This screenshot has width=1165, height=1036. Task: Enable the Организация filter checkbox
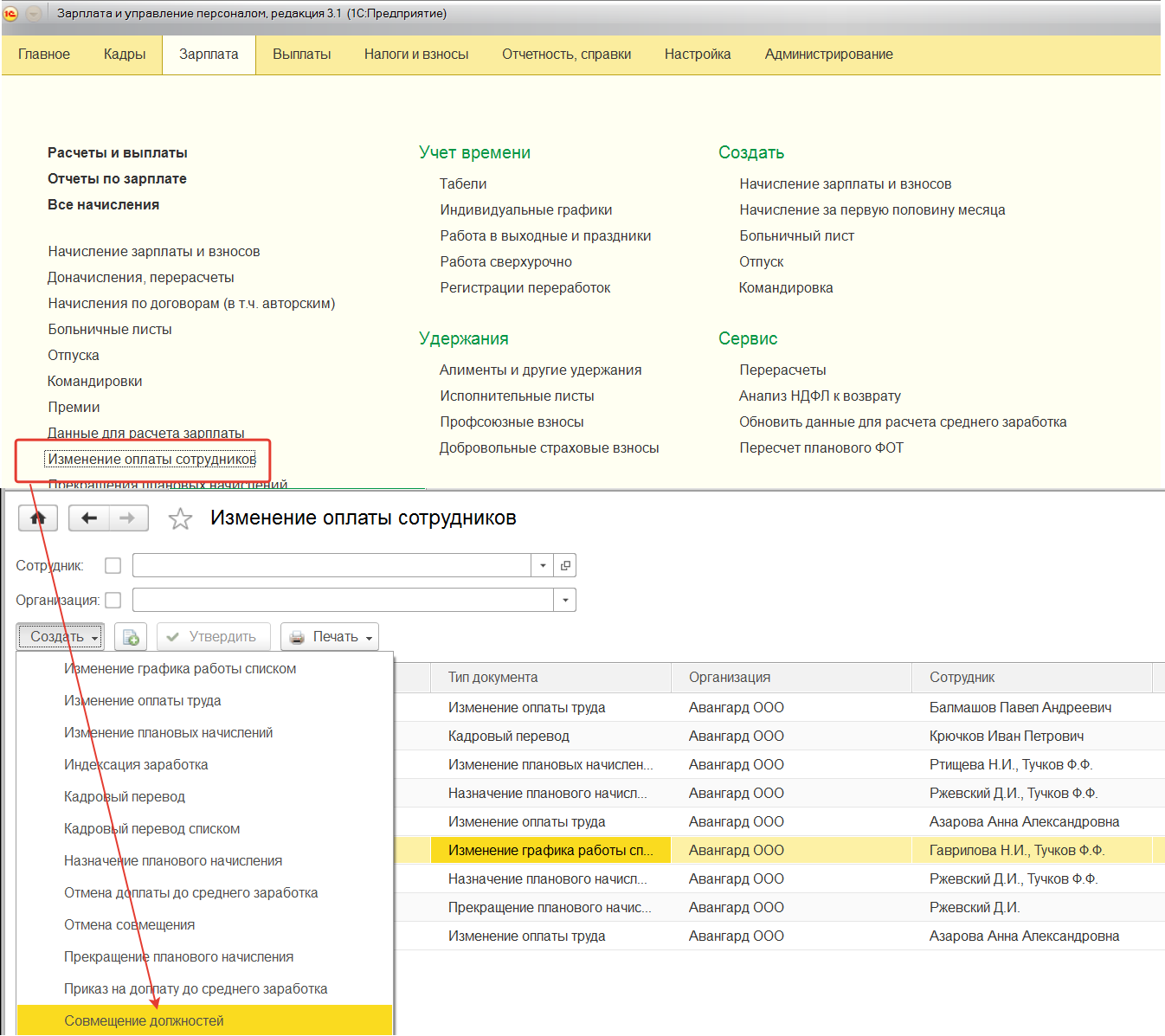pos(113,601)
